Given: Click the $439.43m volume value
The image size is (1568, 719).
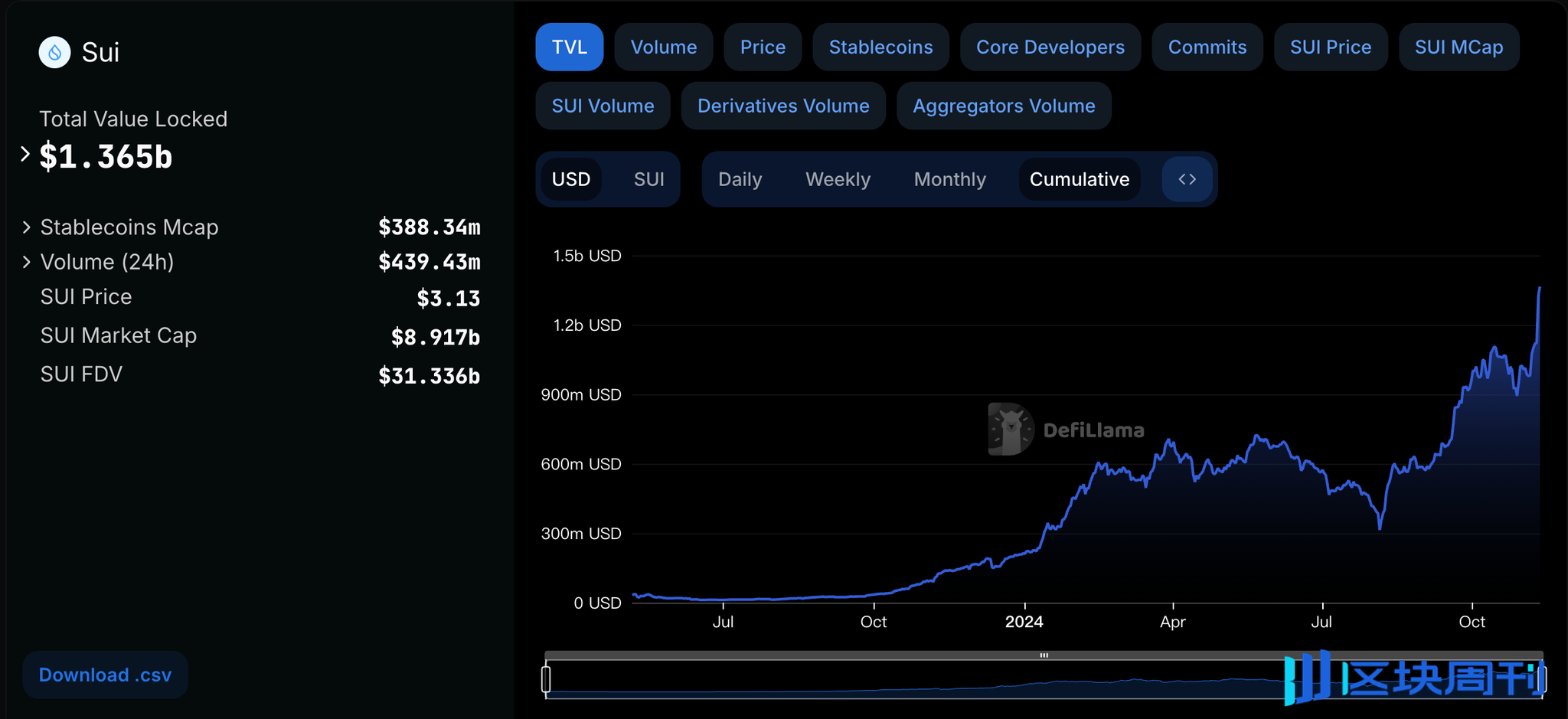Looking at the screenshot, I should (x=430, y=262).
